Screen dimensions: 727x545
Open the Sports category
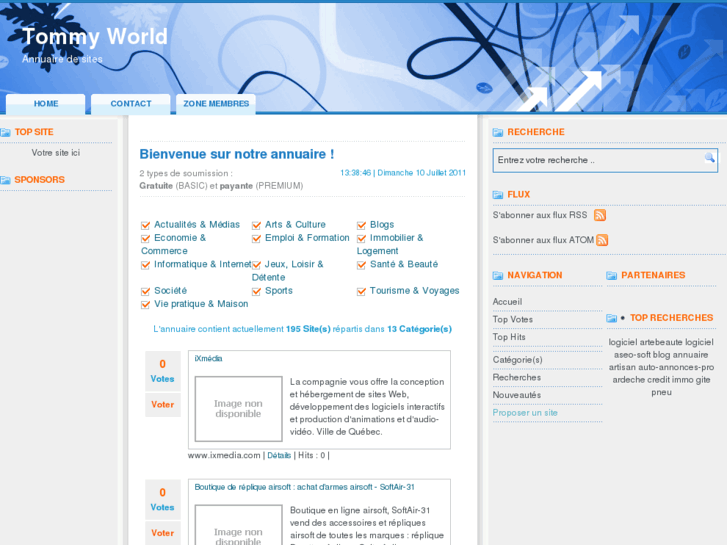pyautogui.click(x=279, y=291)
